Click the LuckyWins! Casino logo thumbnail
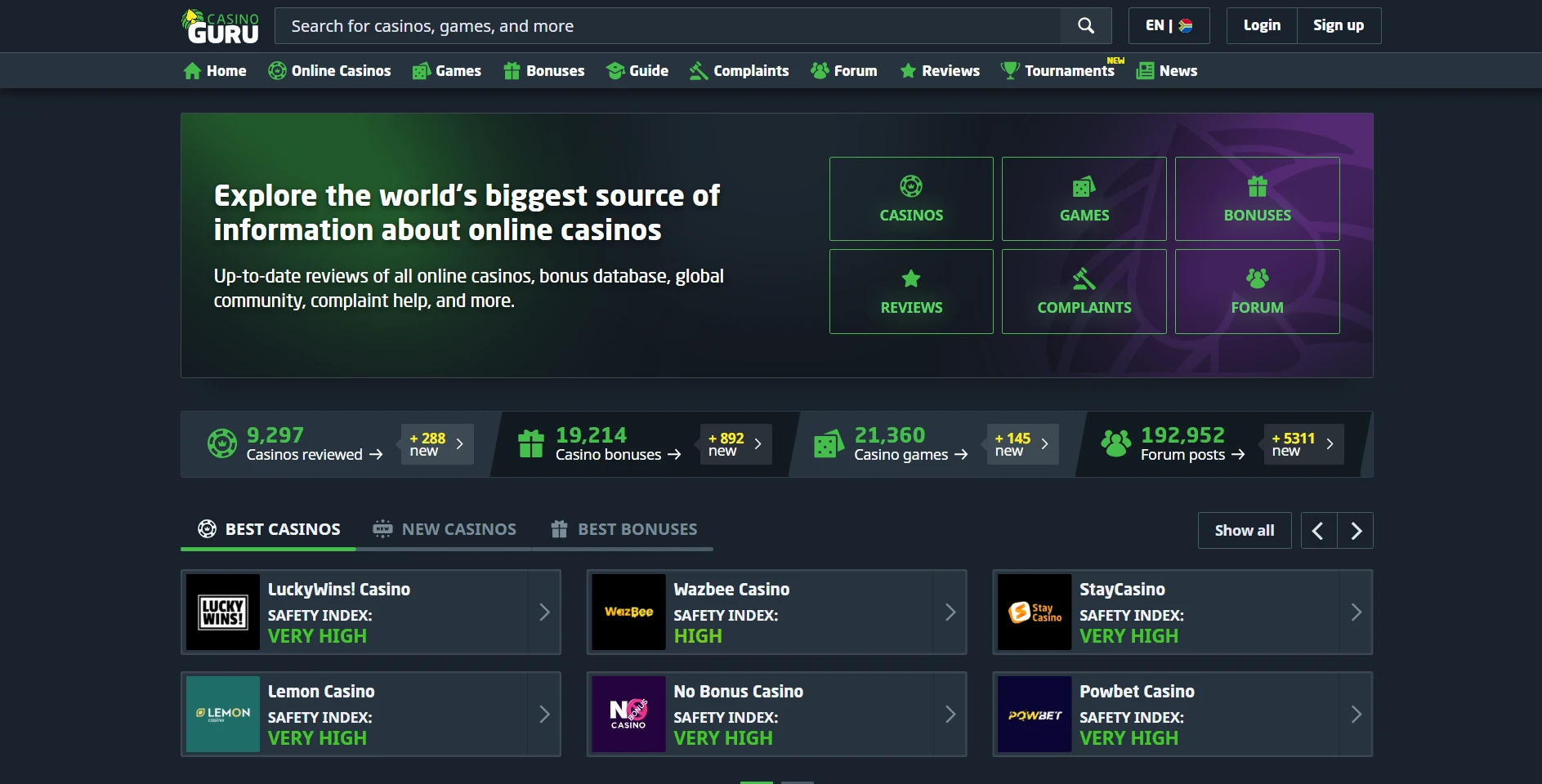Viewport: 1542px width, 784px height. pyautogui.click(x=223, y=612)
